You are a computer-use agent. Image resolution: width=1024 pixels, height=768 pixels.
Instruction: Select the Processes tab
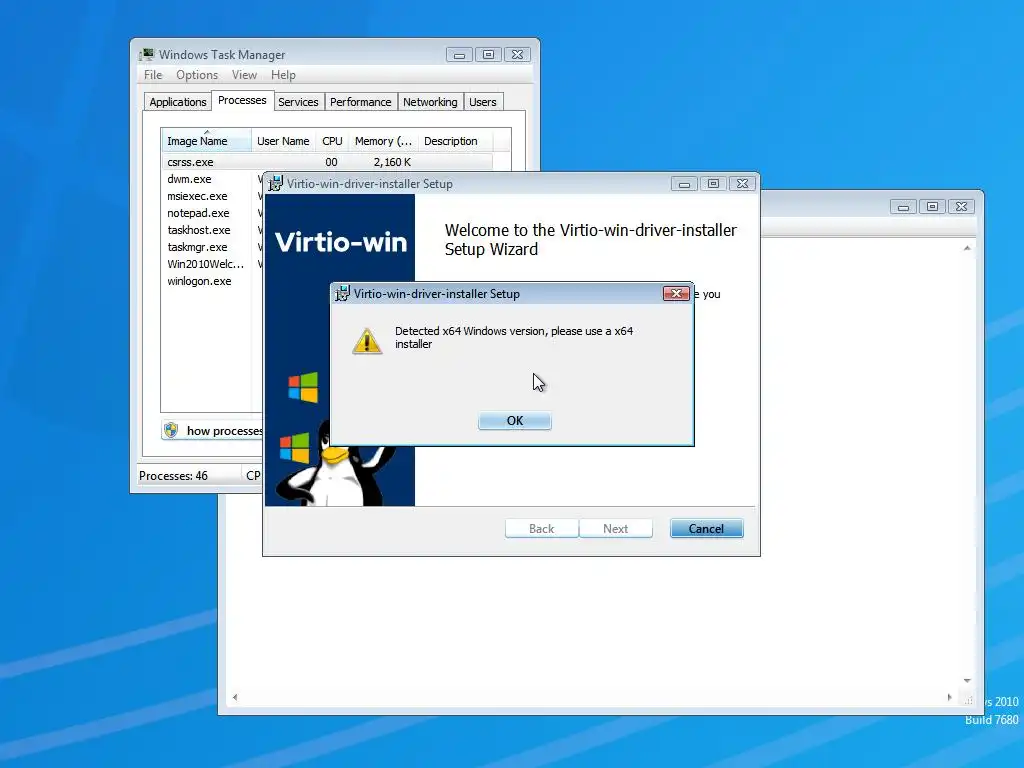[242, 101]
